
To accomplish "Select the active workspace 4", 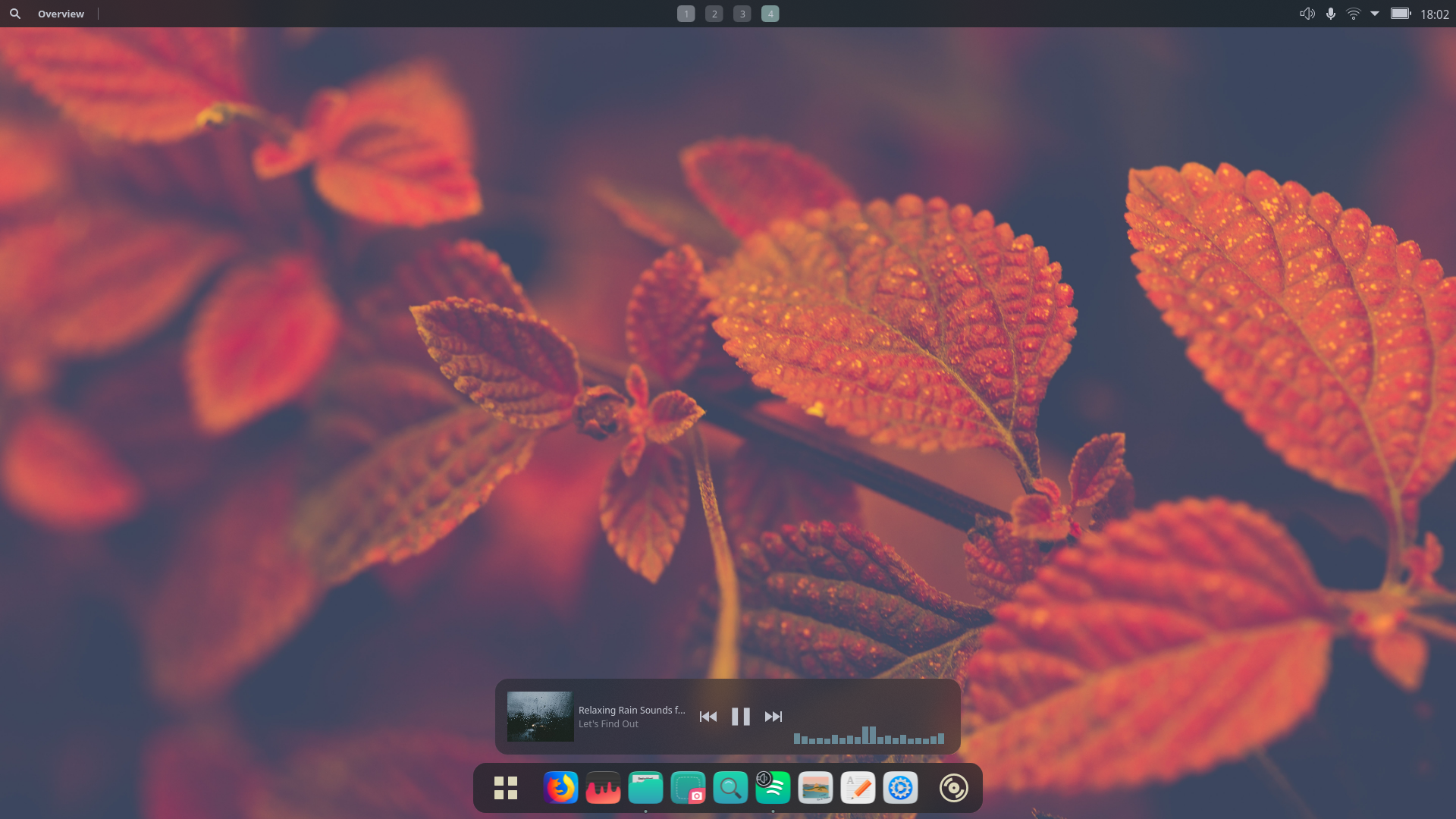I will [770, 14].
